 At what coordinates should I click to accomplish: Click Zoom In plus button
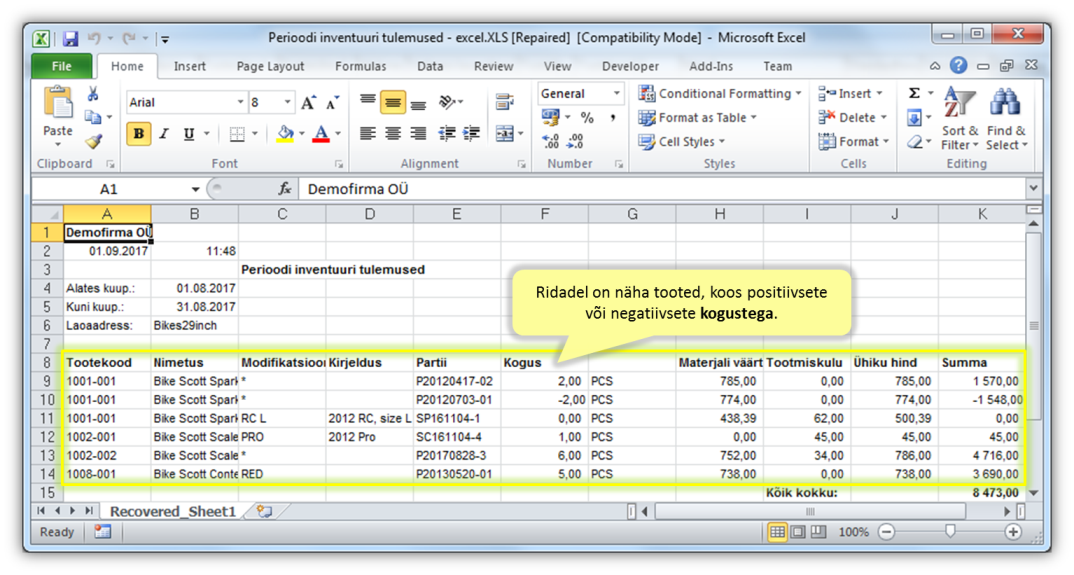[x=1014, y=533]
